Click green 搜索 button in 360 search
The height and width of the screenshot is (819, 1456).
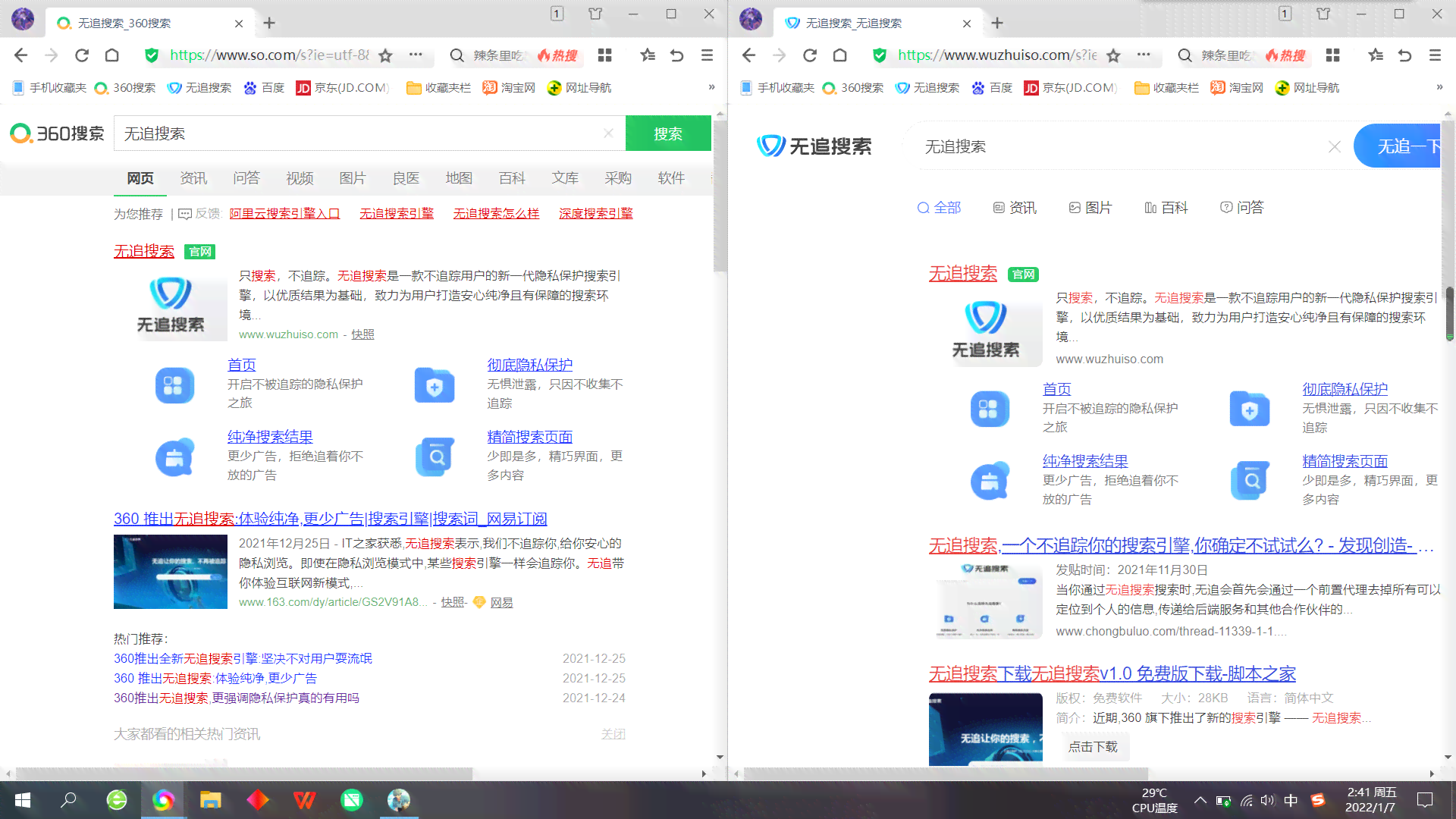tap(668, 133)
